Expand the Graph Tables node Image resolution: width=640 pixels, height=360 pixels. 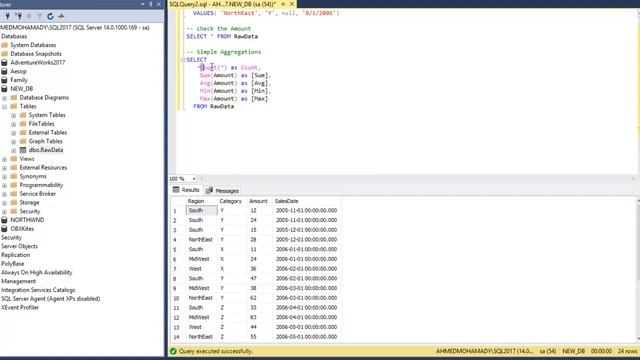tap(13, 142)
